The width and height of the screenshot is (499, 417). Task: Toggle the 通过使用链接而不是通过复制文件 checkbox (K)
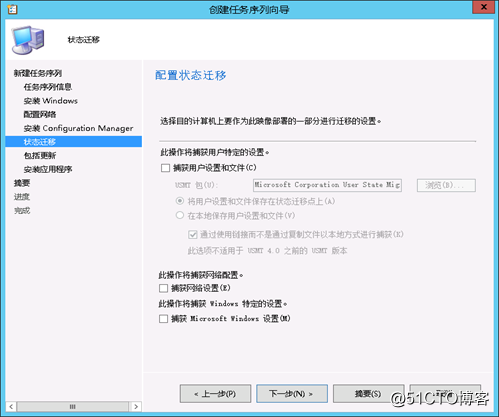click(x=193, y=234)
